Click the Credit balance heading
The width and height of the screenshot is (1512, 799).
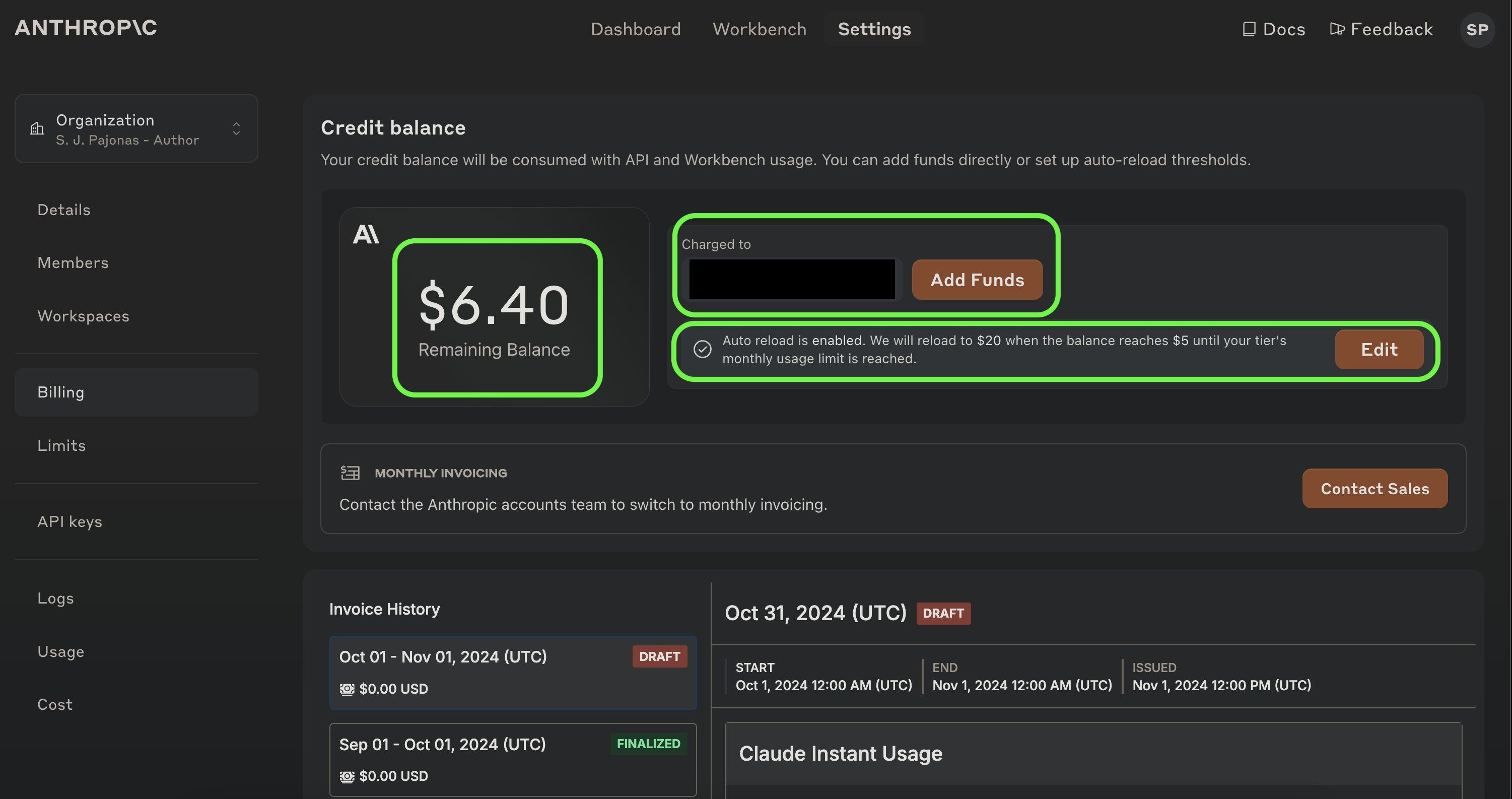point(393,127)
